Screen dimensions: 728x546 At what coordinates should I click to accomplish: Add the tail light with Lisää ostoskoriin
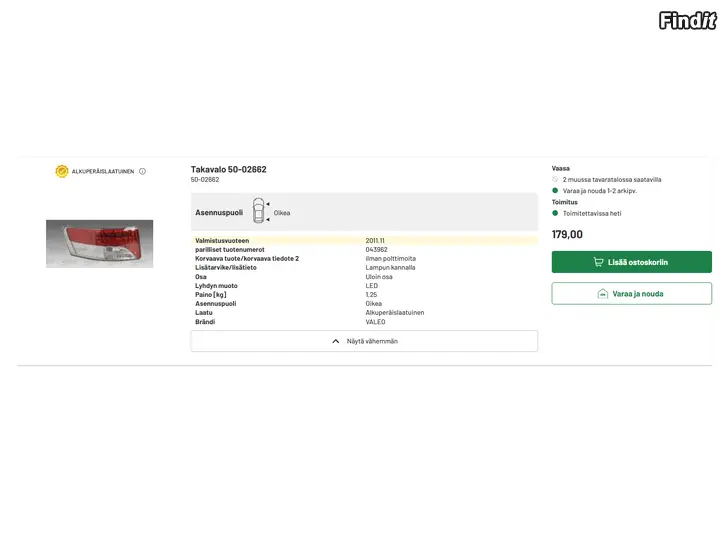(x=631, y=262)
